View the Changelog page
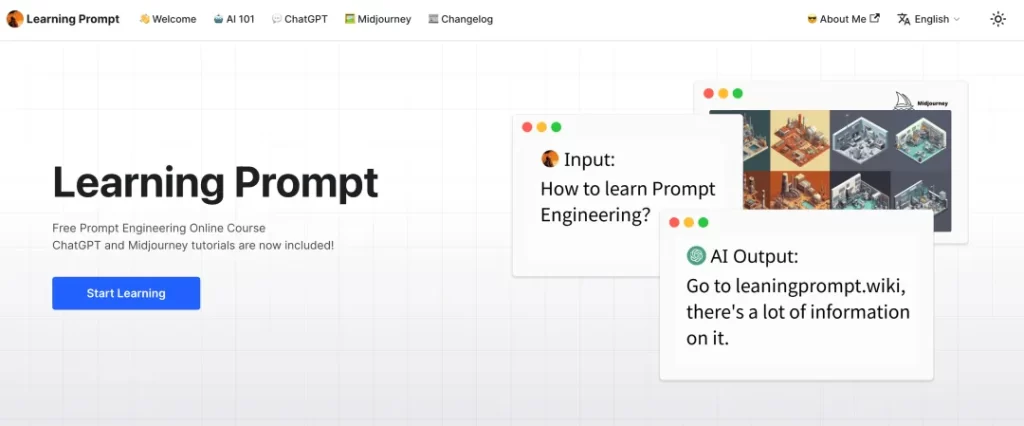The width and height of the screenshot is (1024, 426). click(x=460, y=19)
